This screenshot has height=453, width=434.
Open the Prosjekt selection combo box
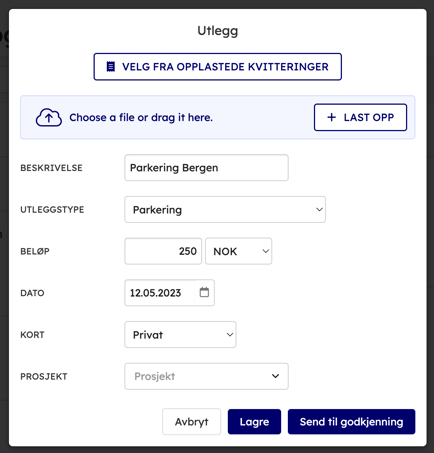pos(206,376)
